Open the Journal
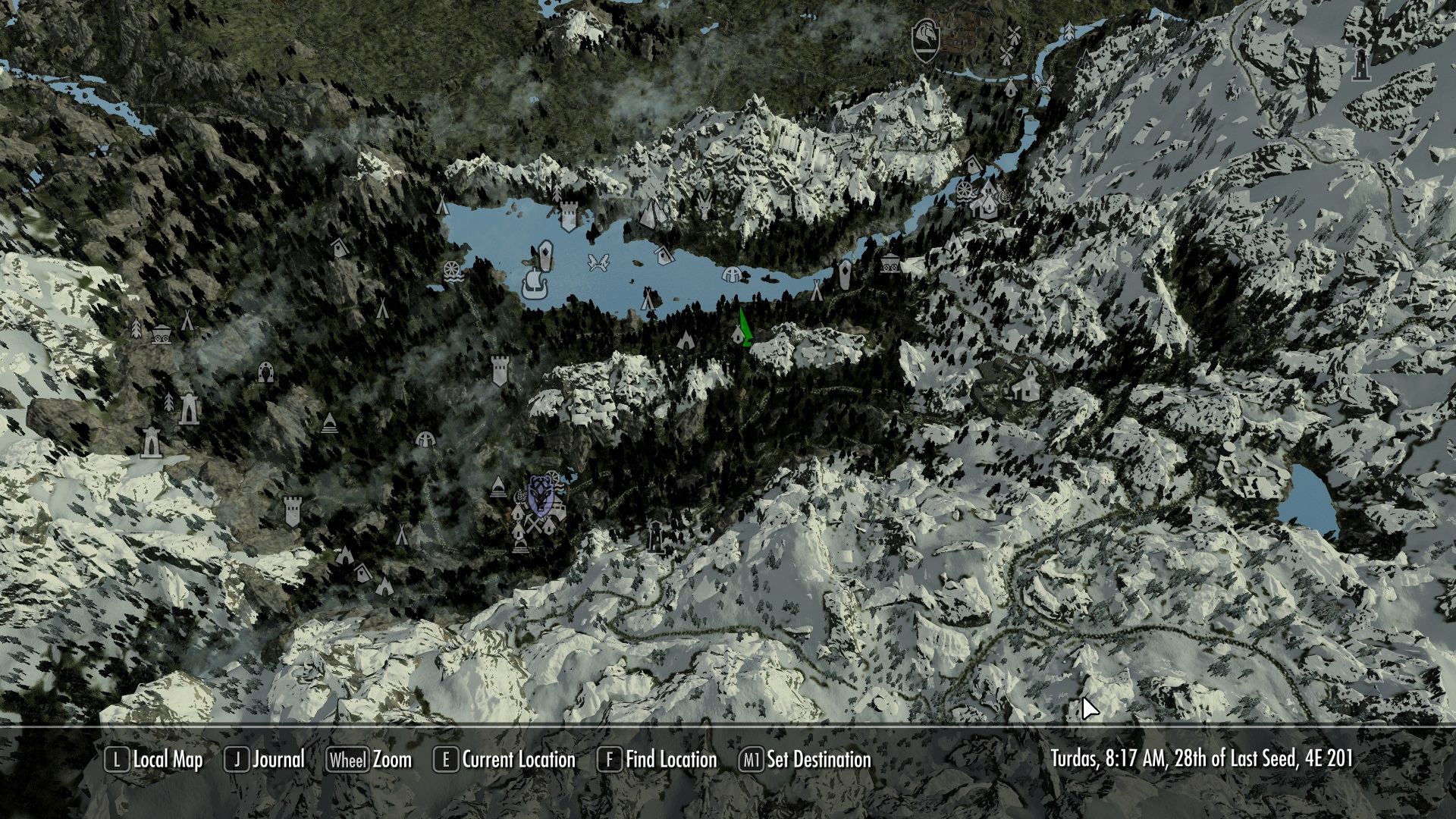This screenshot has width=1456, height=819. [265, 760]
